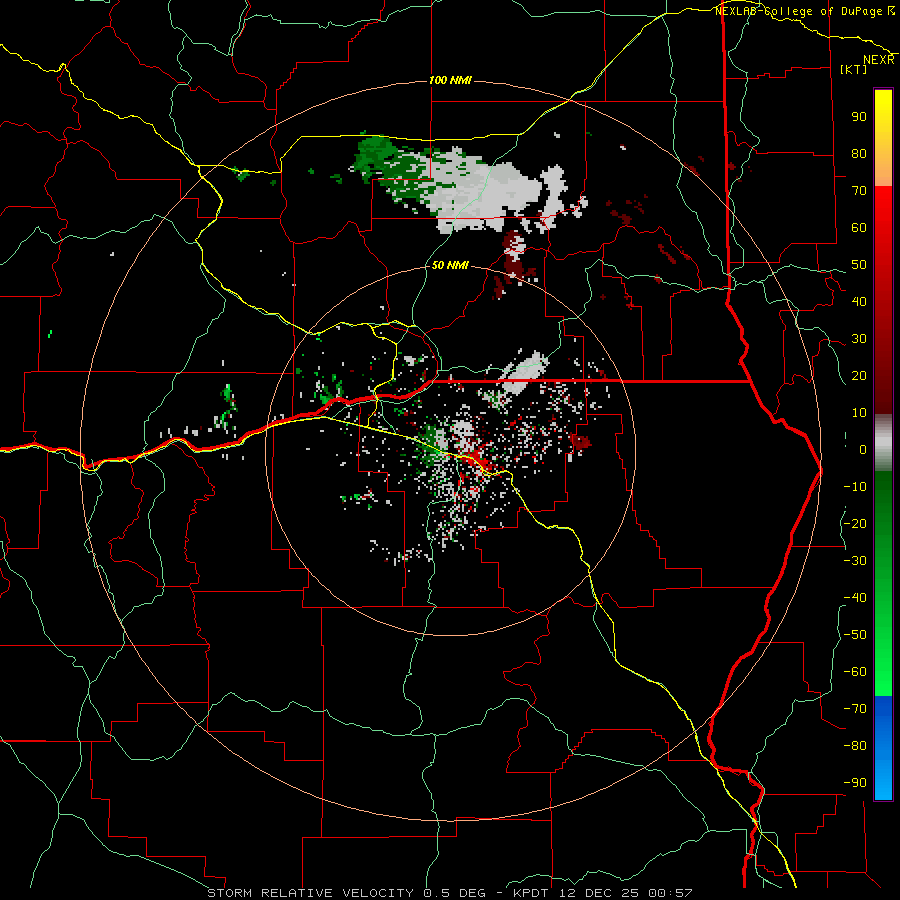Pick the blue segment of the color bar

point(883,748)
